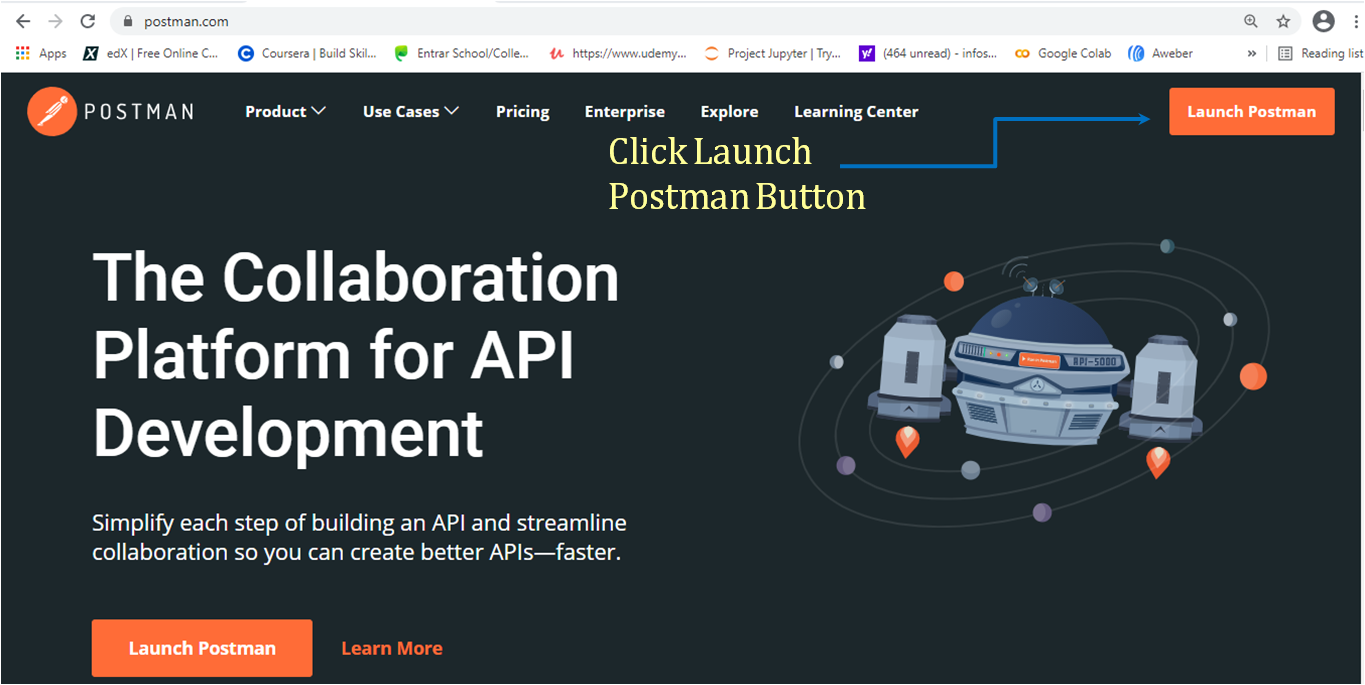
Task: Open Yahoo mail 464 unread bookmark
Action: tap(928, 53)
